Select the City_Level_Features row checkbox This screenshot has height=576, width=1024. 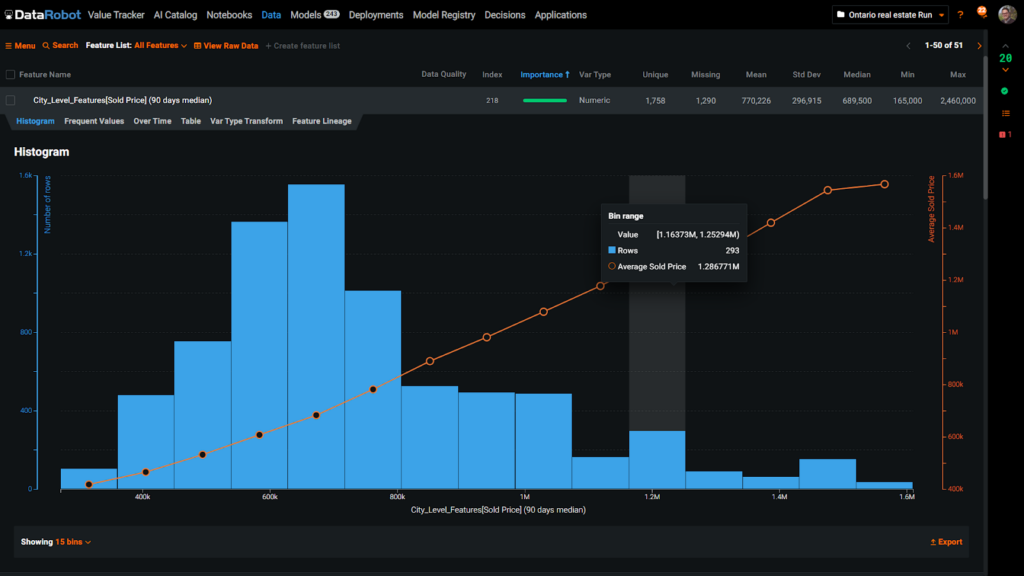pyautogui.click(x=13, y=98)
